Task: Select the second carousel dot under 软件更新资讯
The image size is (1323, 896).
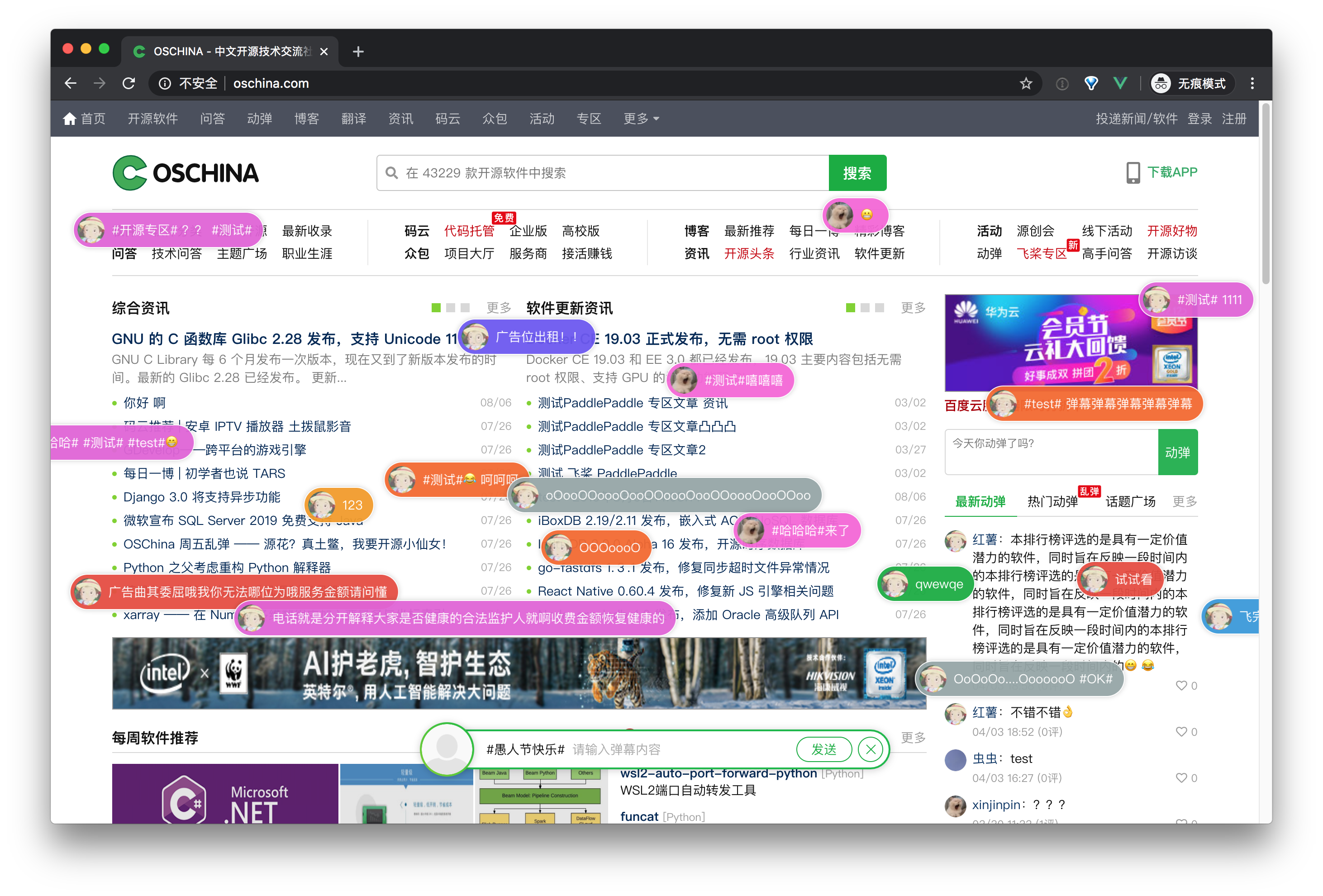Action: pos(866,307)
